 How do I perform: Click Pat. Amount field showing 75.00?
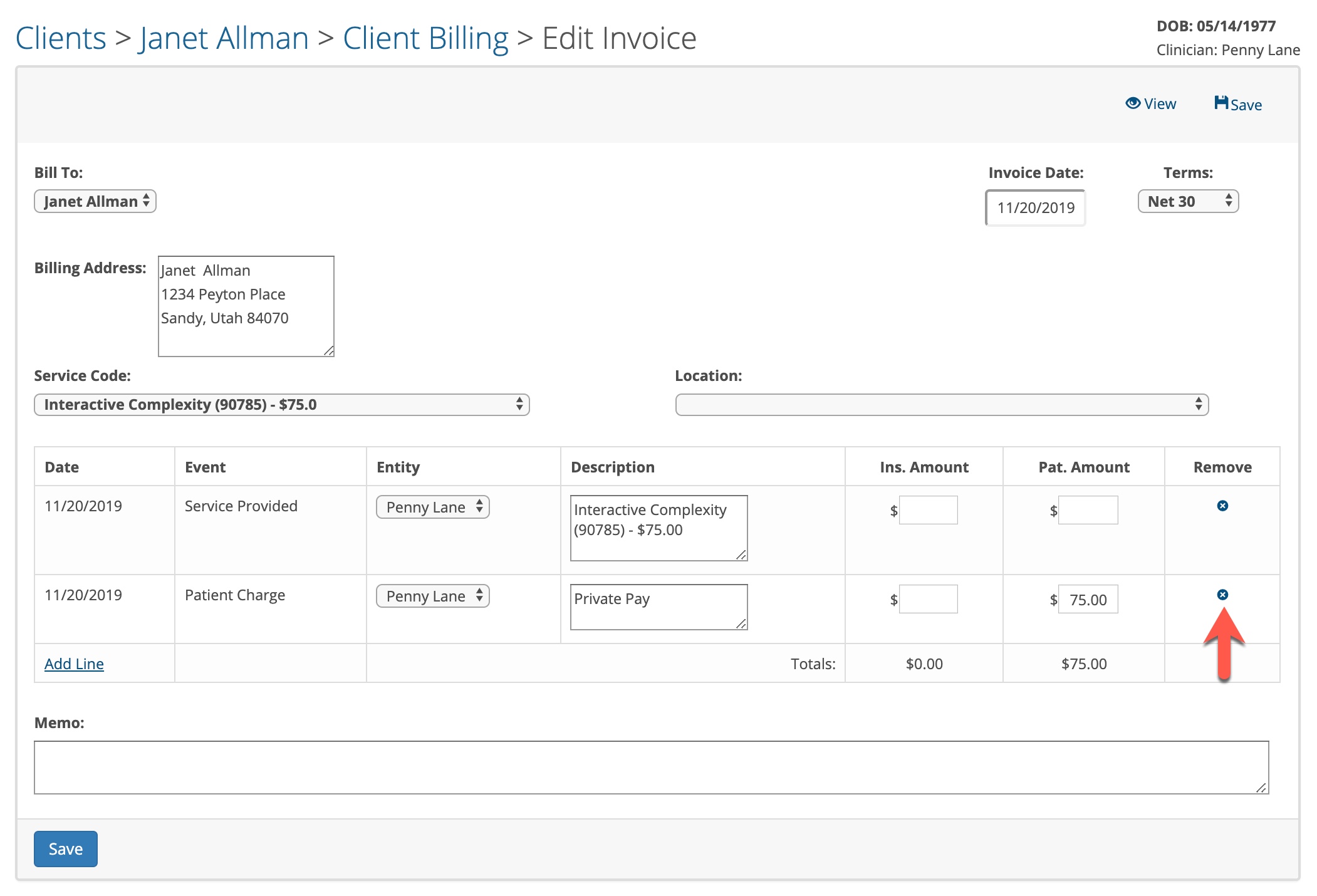click(1088, 600)
